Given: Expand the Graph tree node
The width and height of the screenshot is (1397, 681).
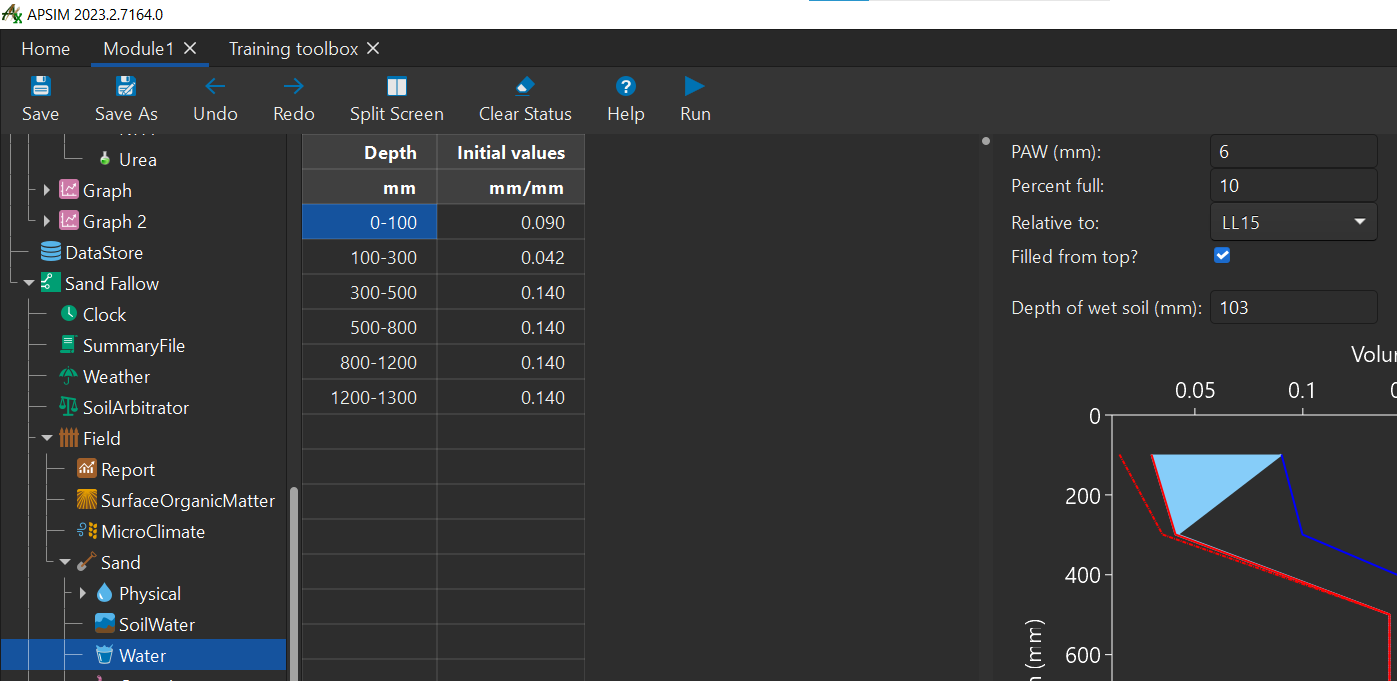Looking at the screenshot, I should (46, 190).
